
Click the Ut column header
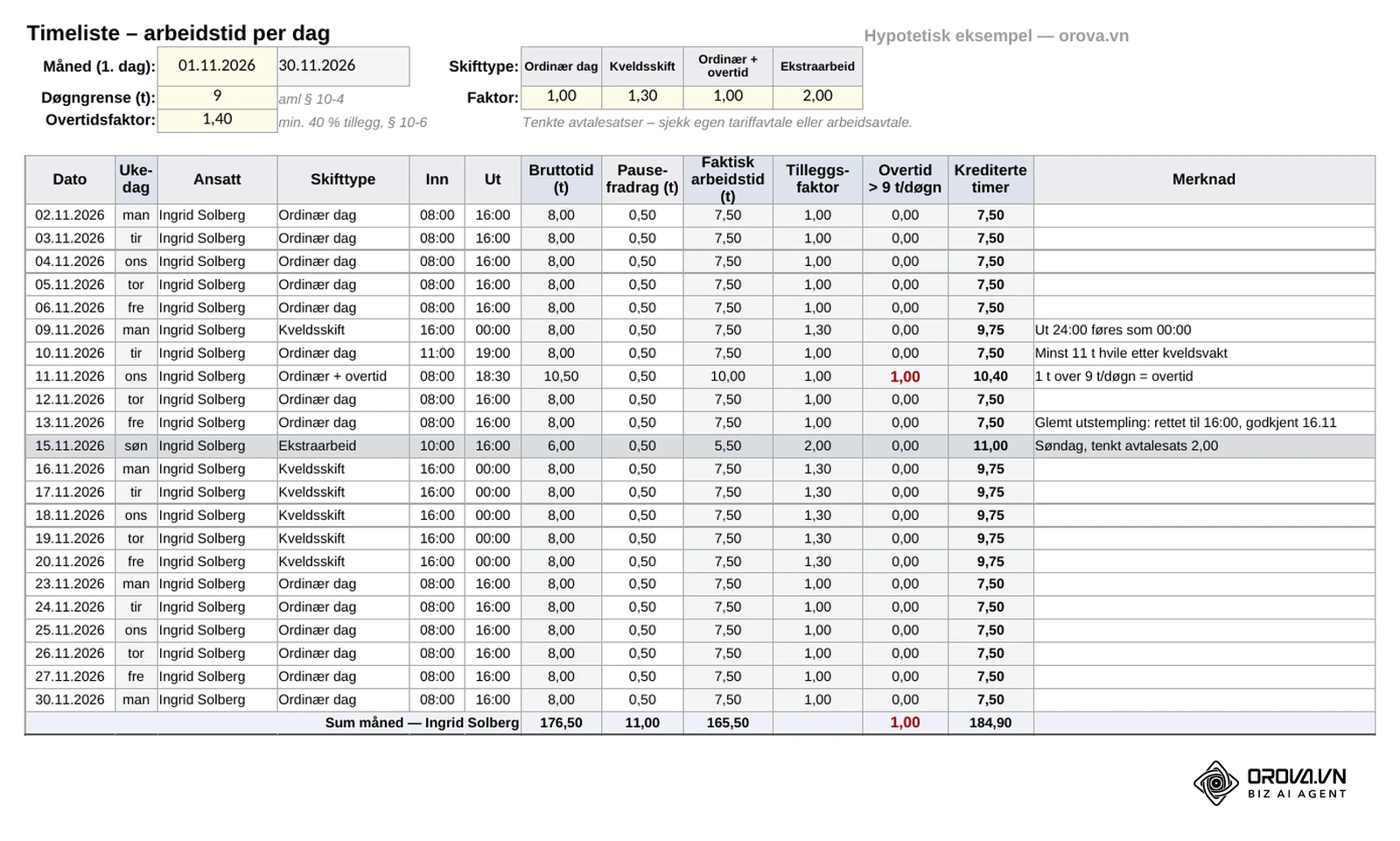(x=493, y=179)
